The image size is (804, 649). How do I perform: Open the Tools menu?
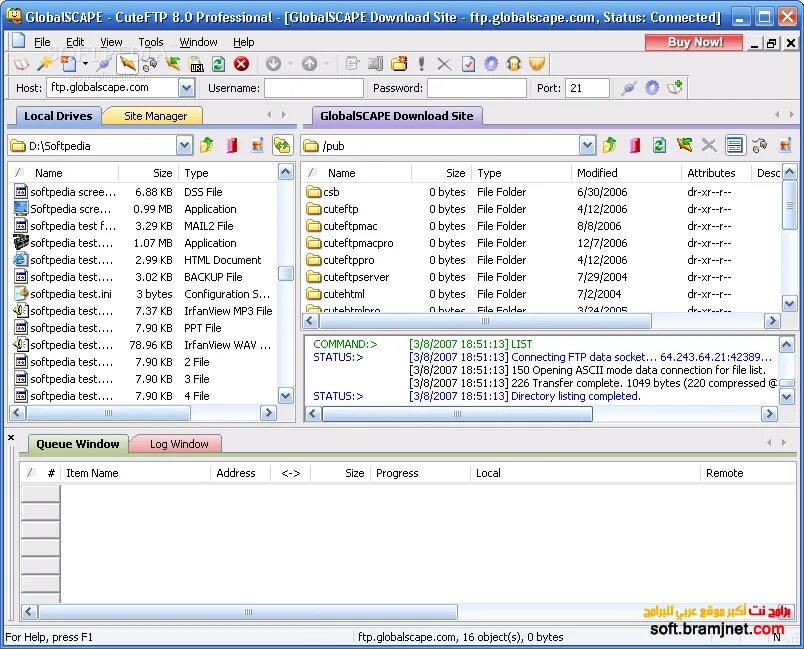151,42
